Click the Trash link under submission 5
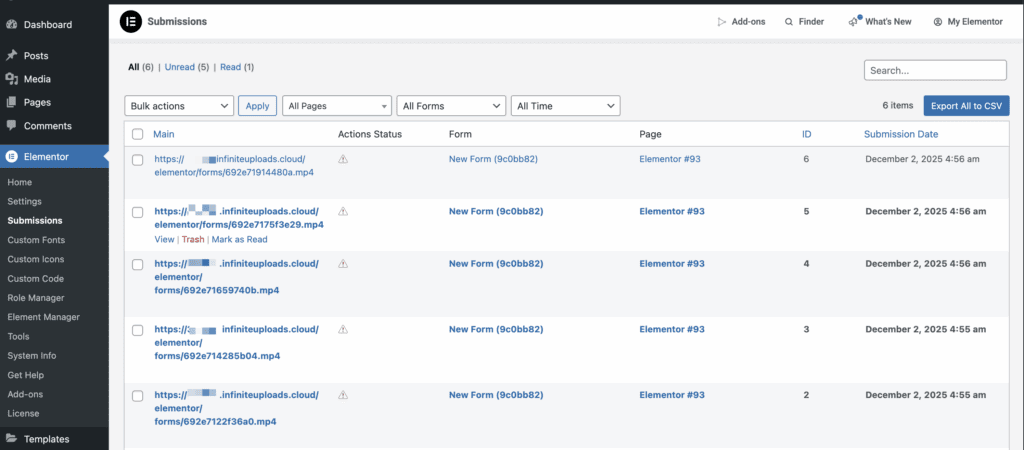 pos(193,240)
